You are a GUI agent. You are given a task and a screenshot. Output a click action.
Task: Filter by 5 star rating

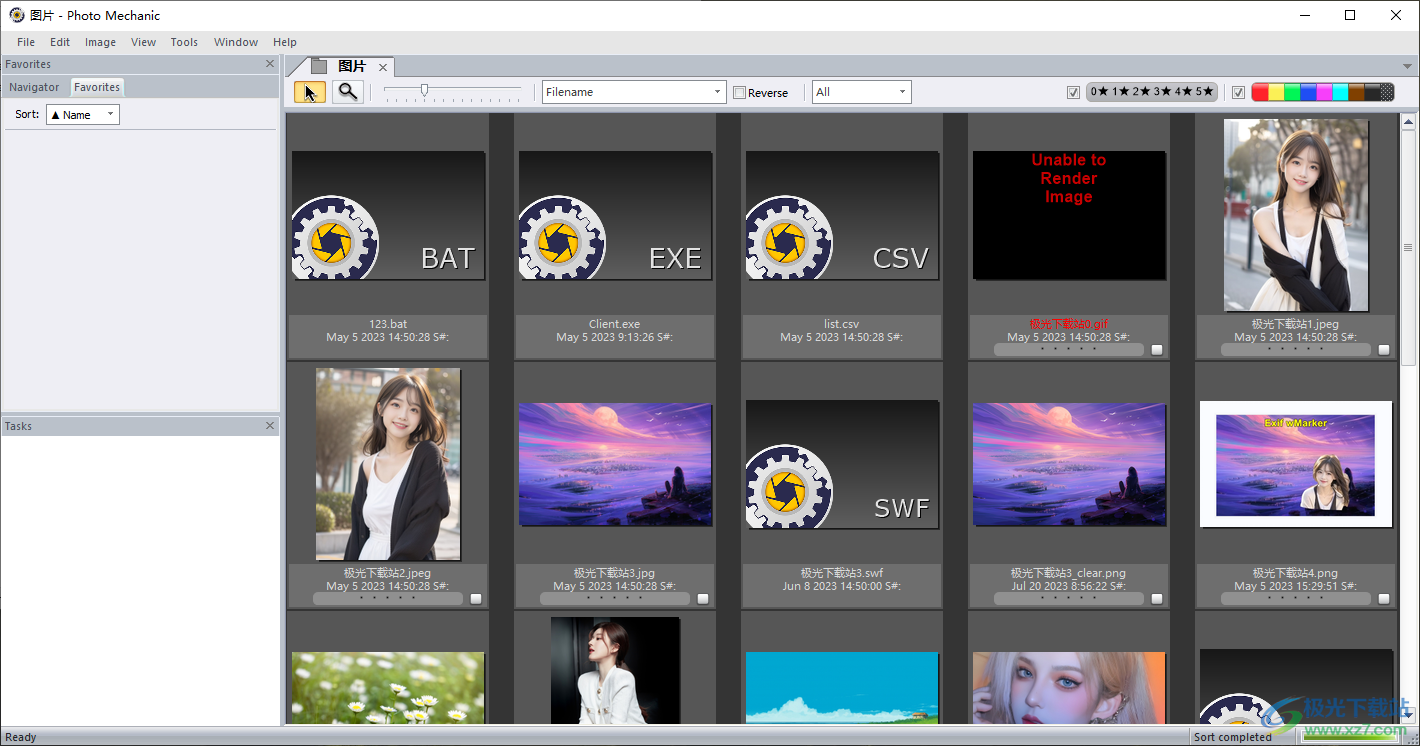pos(1205,92)
